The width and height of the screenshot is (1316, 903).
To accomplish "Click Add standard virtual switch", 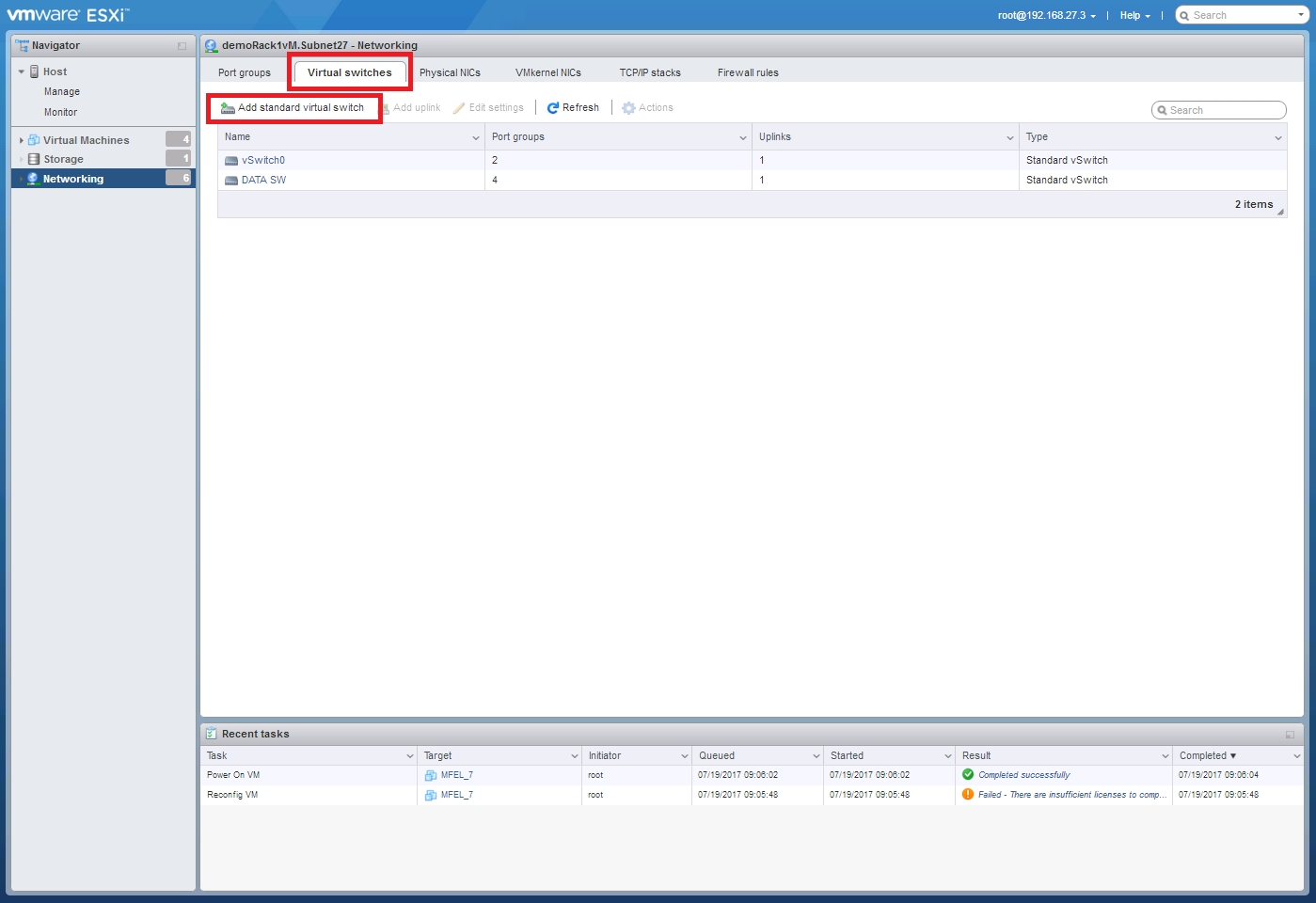I will [x=293, y=108].
